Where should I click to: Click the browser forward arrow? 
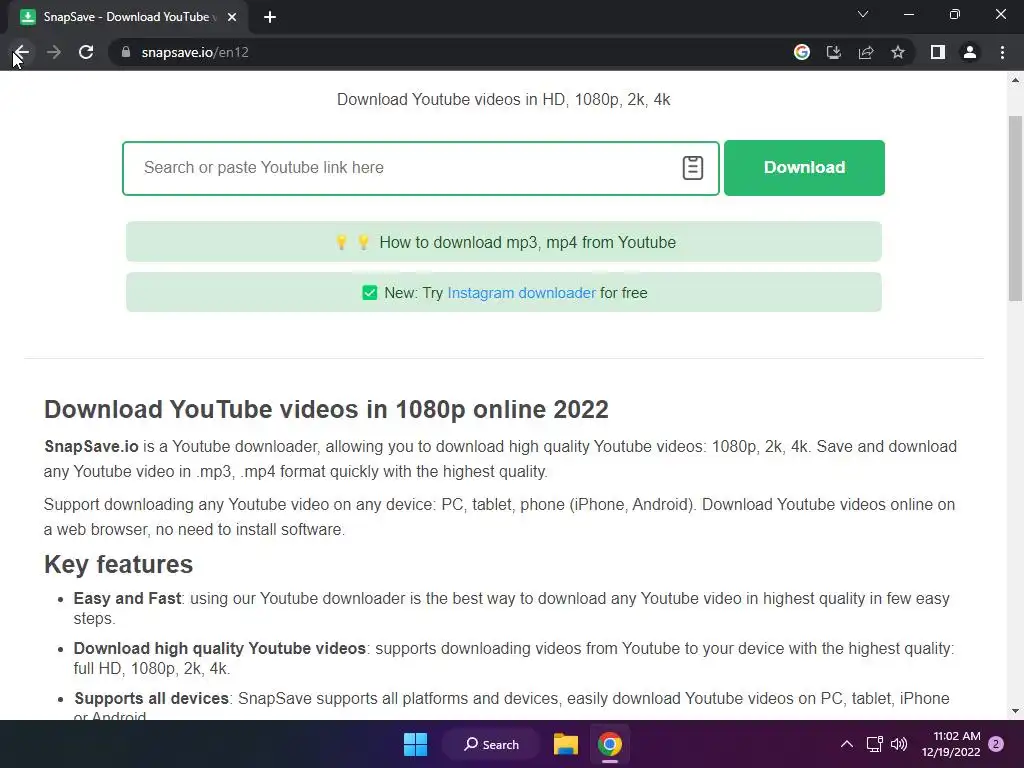click(54, 52)
